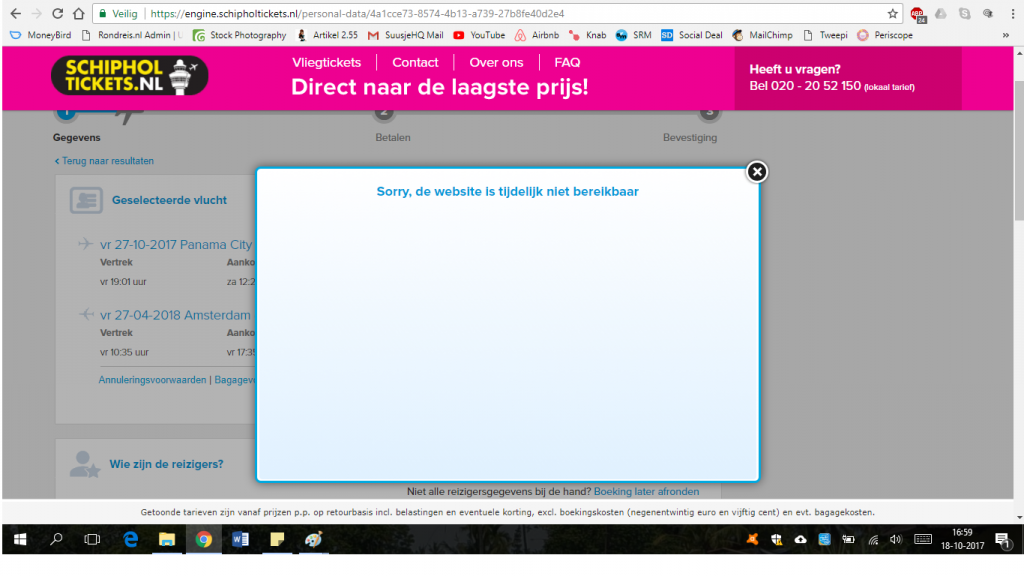Screen dimensions: 1024x576
Task: Select the vr 27-10-2017 Panama City flight
Action: click(176, 245)
